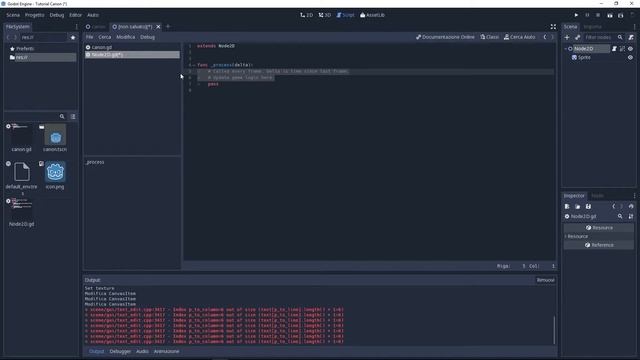The image size is (640, 360).
Task: Switch to the Inspector tab
Action: tap(574, 196)
